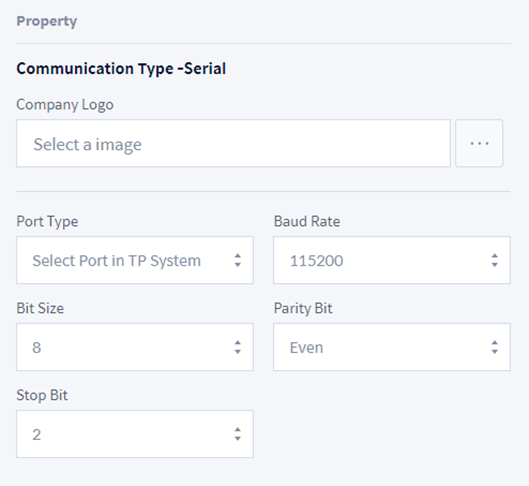Click the Port Type label
The width and height of the screenshot is (529, 486).
pyautogui.click(x=47, y=222)
